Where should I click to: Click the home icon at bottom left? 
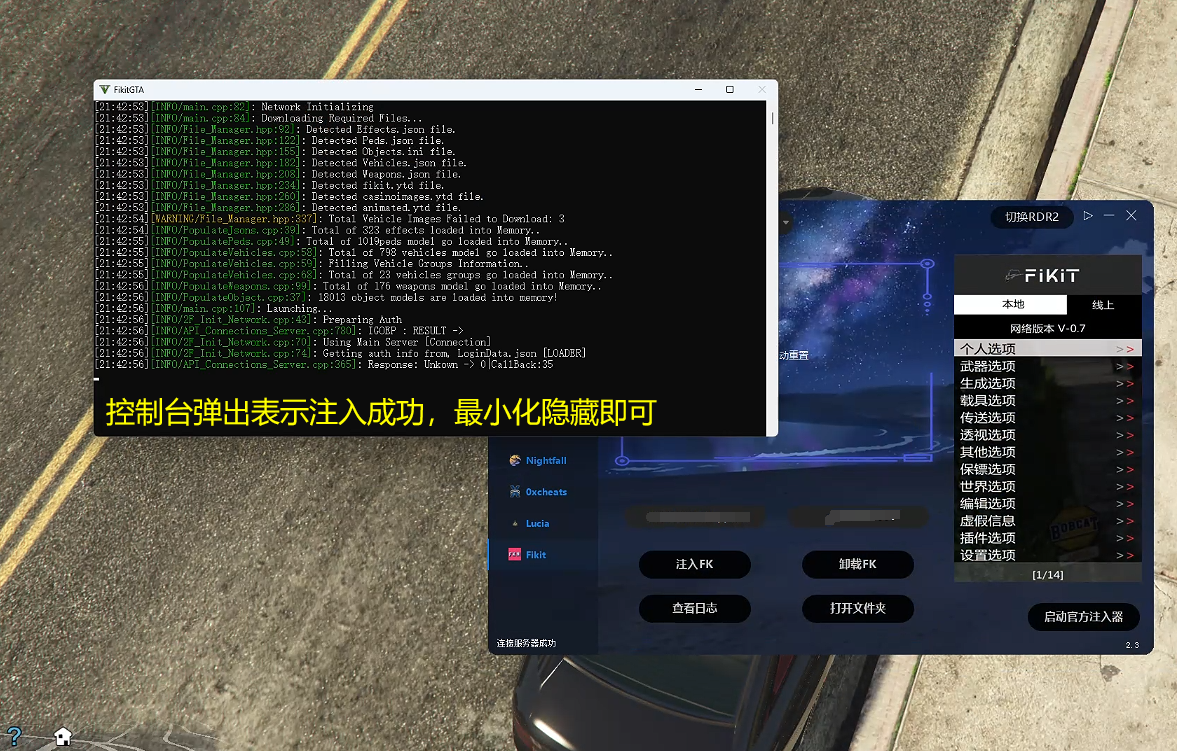coord(63,736)
